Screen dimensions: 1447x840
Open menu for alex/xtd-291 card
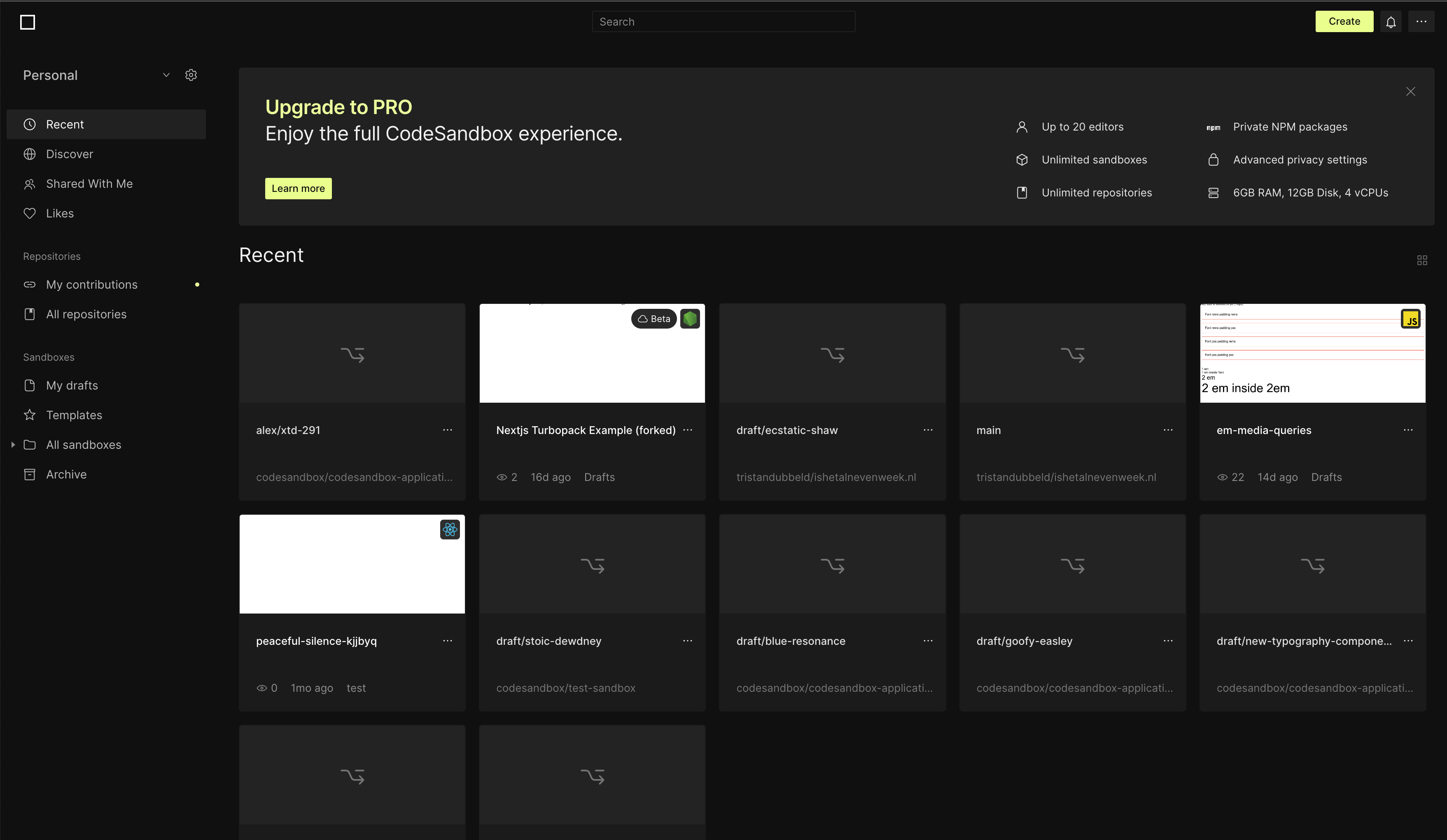coord(447,430)
